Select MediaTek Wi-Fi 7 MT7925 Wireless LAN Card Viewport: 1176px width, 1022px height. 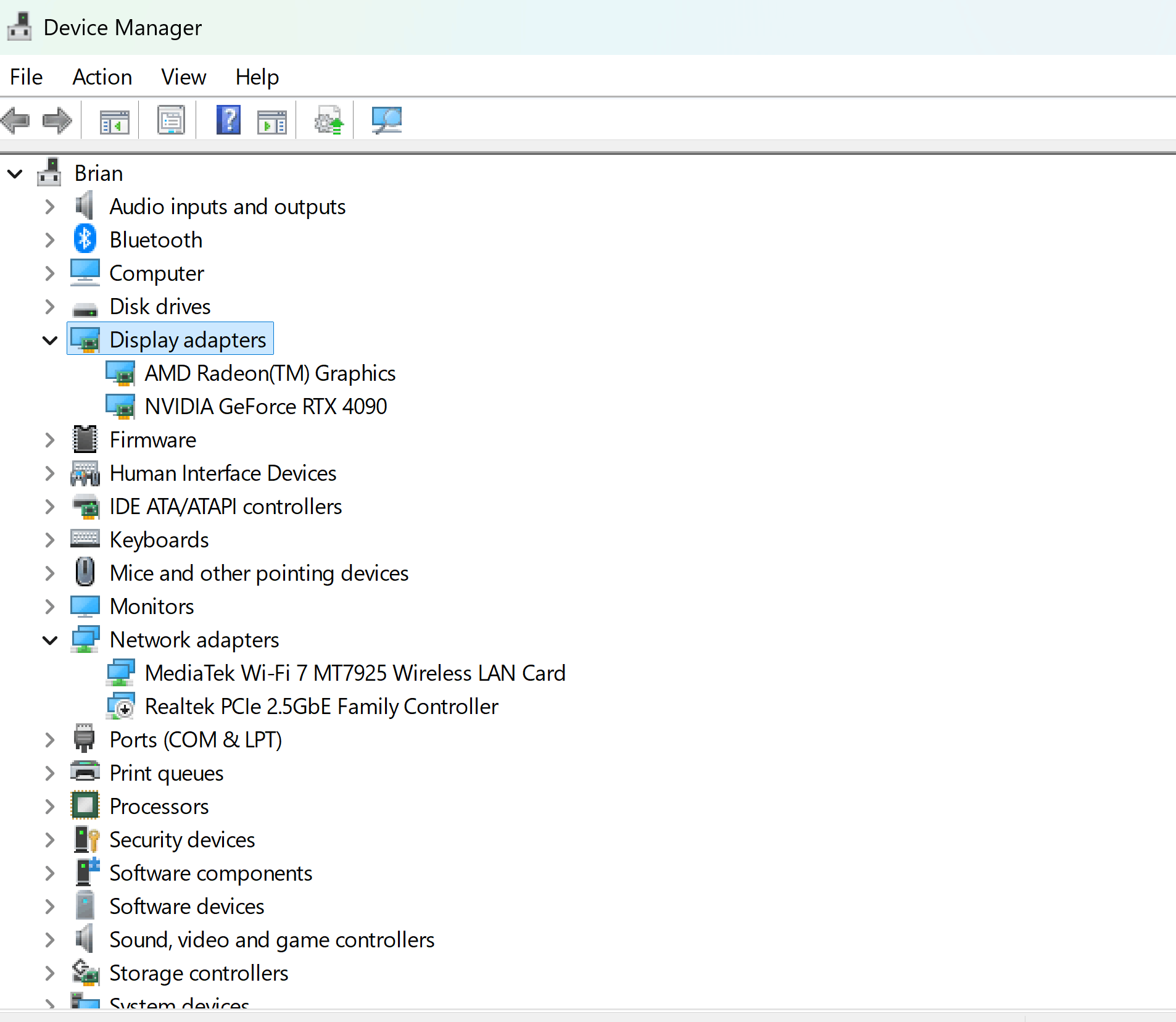tap(355, 673)
